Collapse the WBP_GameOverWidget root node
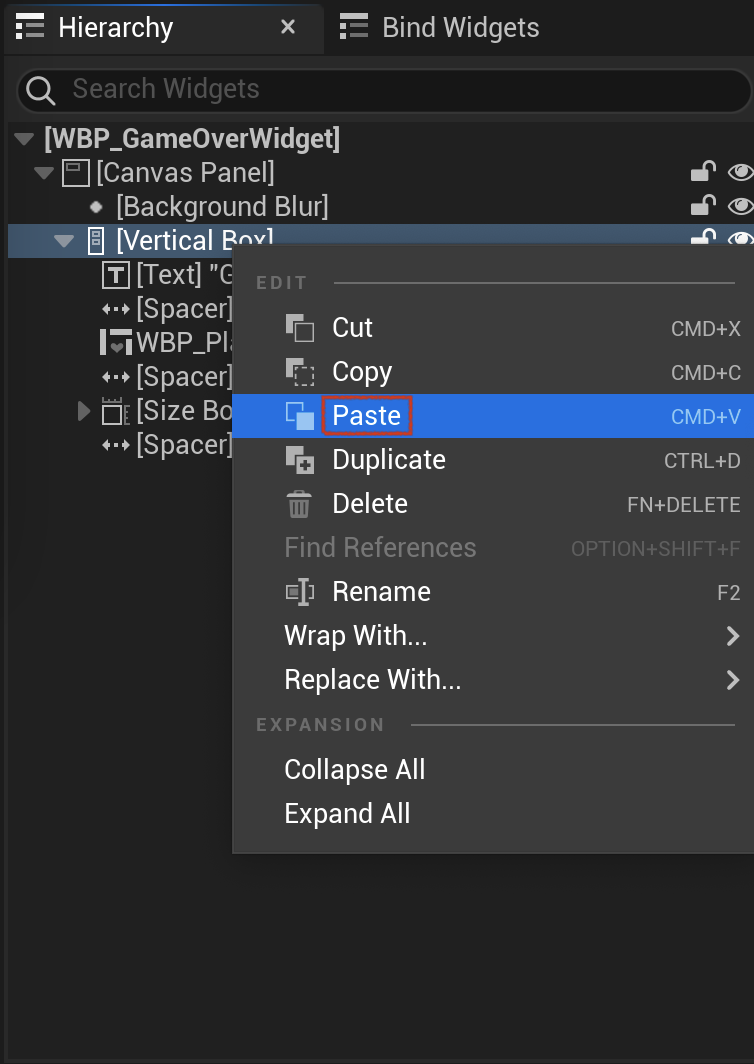Viewport: 754px width, 1064px height. (24, 139)
